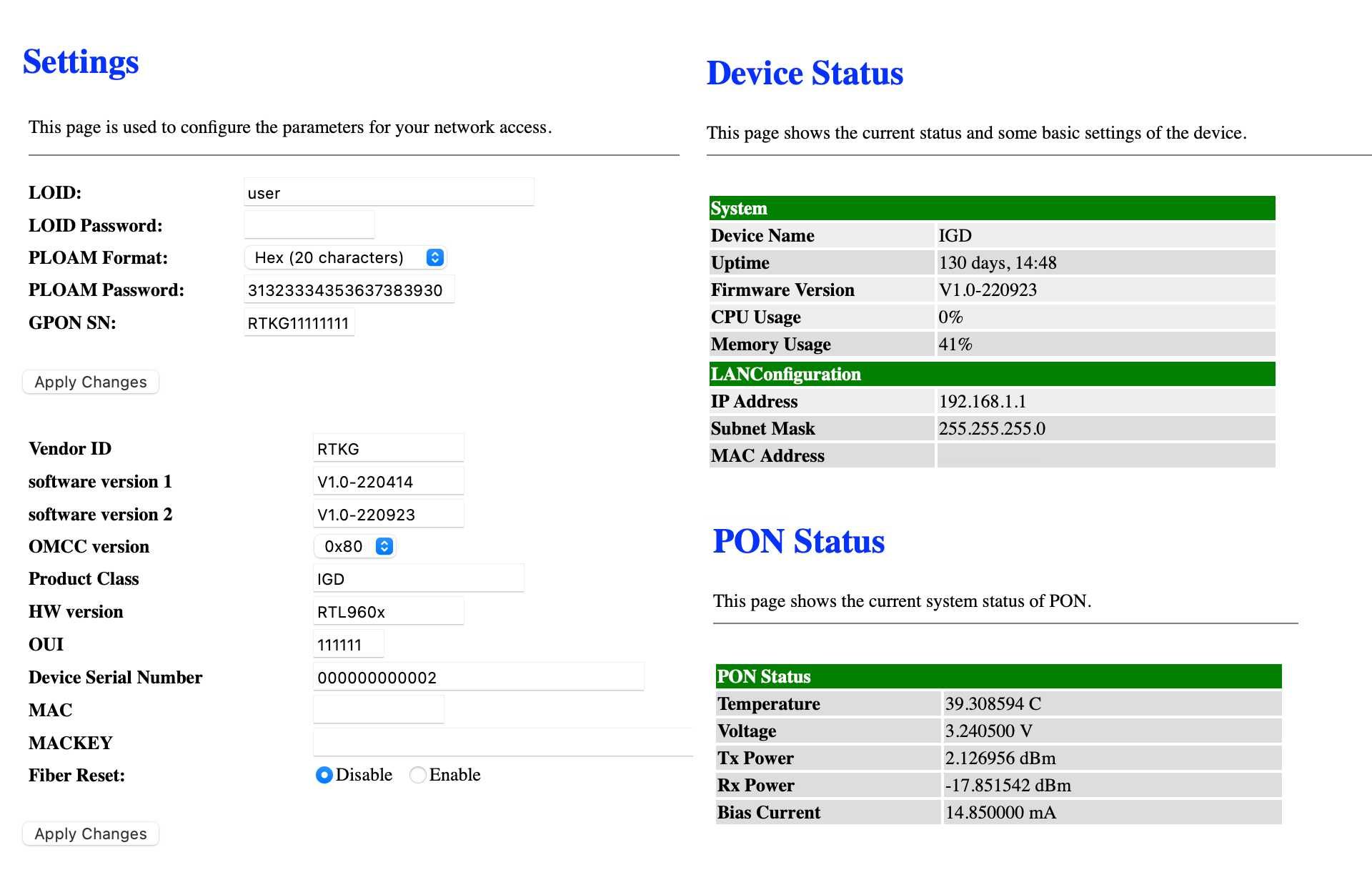Click the Device Status heading
The width and height of the screenshot is (1372, 890).
click(x=805, y=73)
